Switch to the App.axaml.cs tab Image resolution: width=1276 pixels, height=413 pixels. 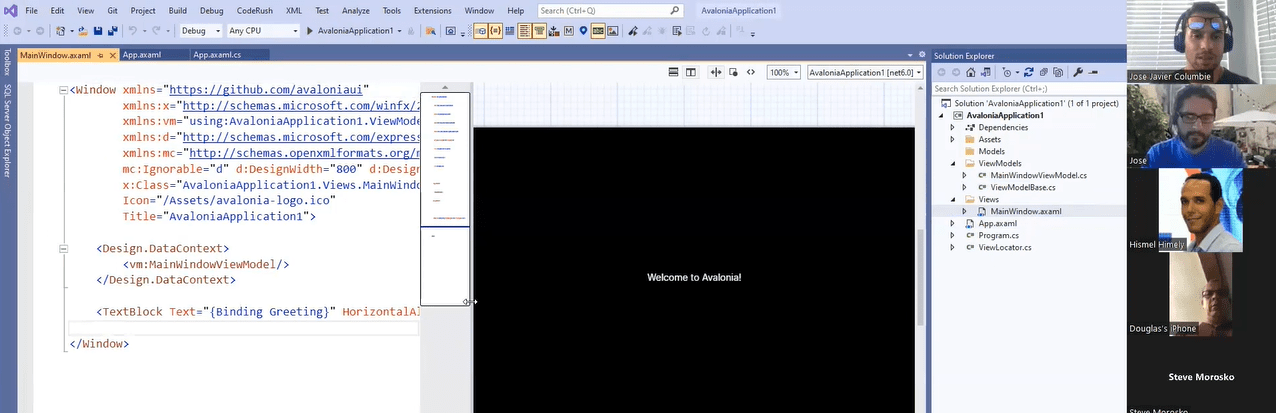point(217,55)
